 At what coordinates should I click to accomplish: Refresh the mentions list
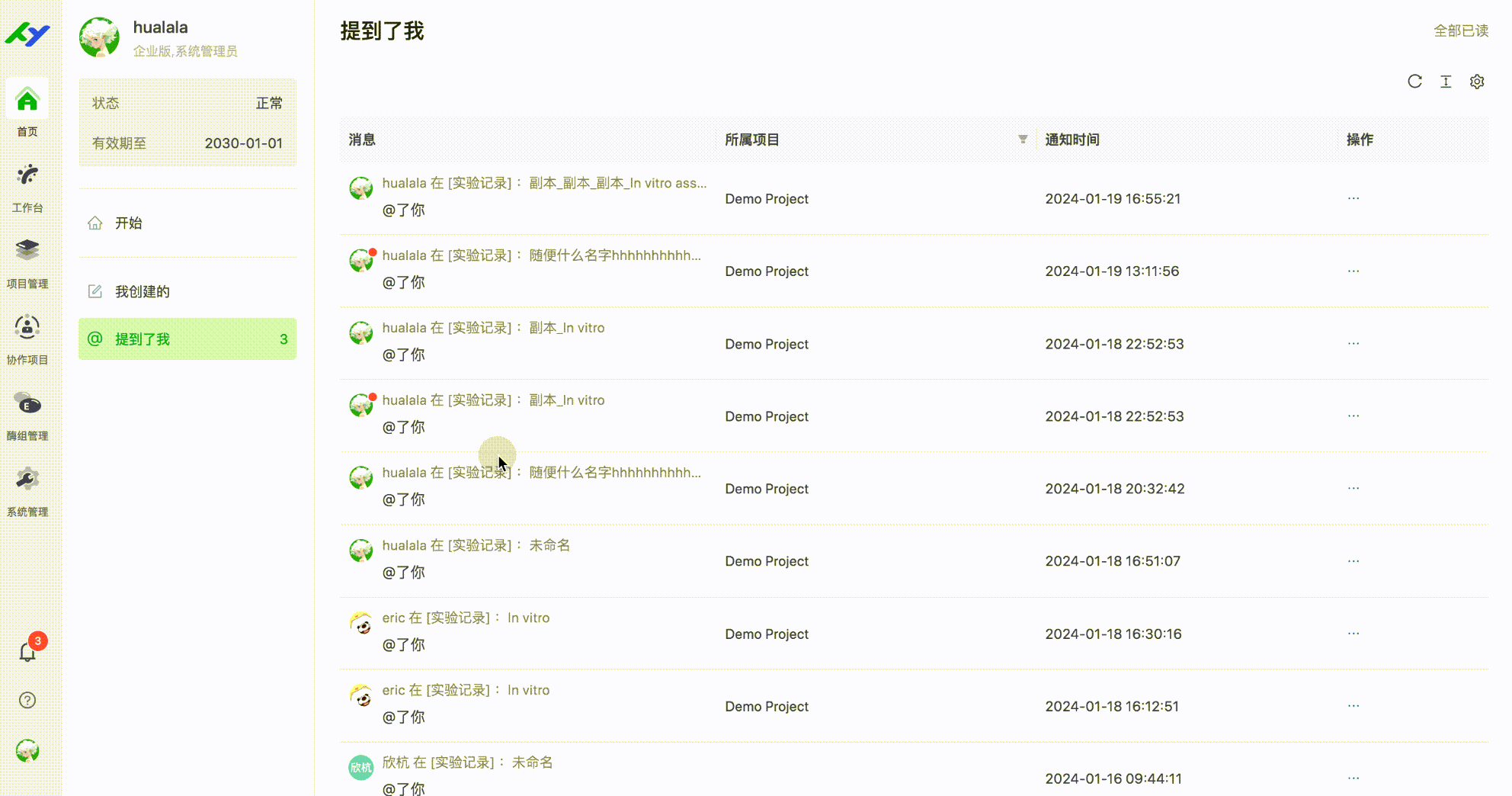pyautogui.click(x=1414, y=82)
